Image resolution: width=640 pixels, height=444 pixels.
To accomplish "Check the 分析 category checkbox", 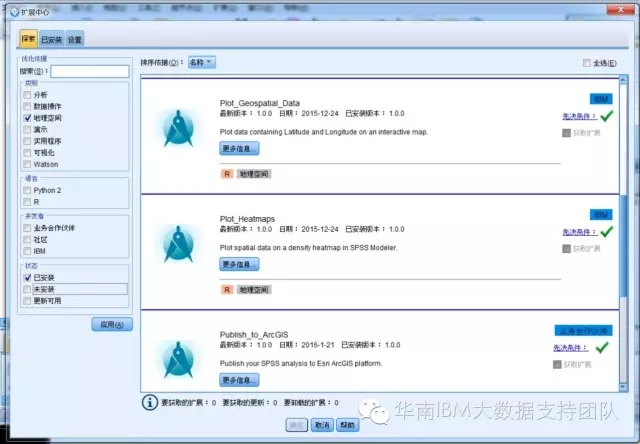I will (27, 95).
